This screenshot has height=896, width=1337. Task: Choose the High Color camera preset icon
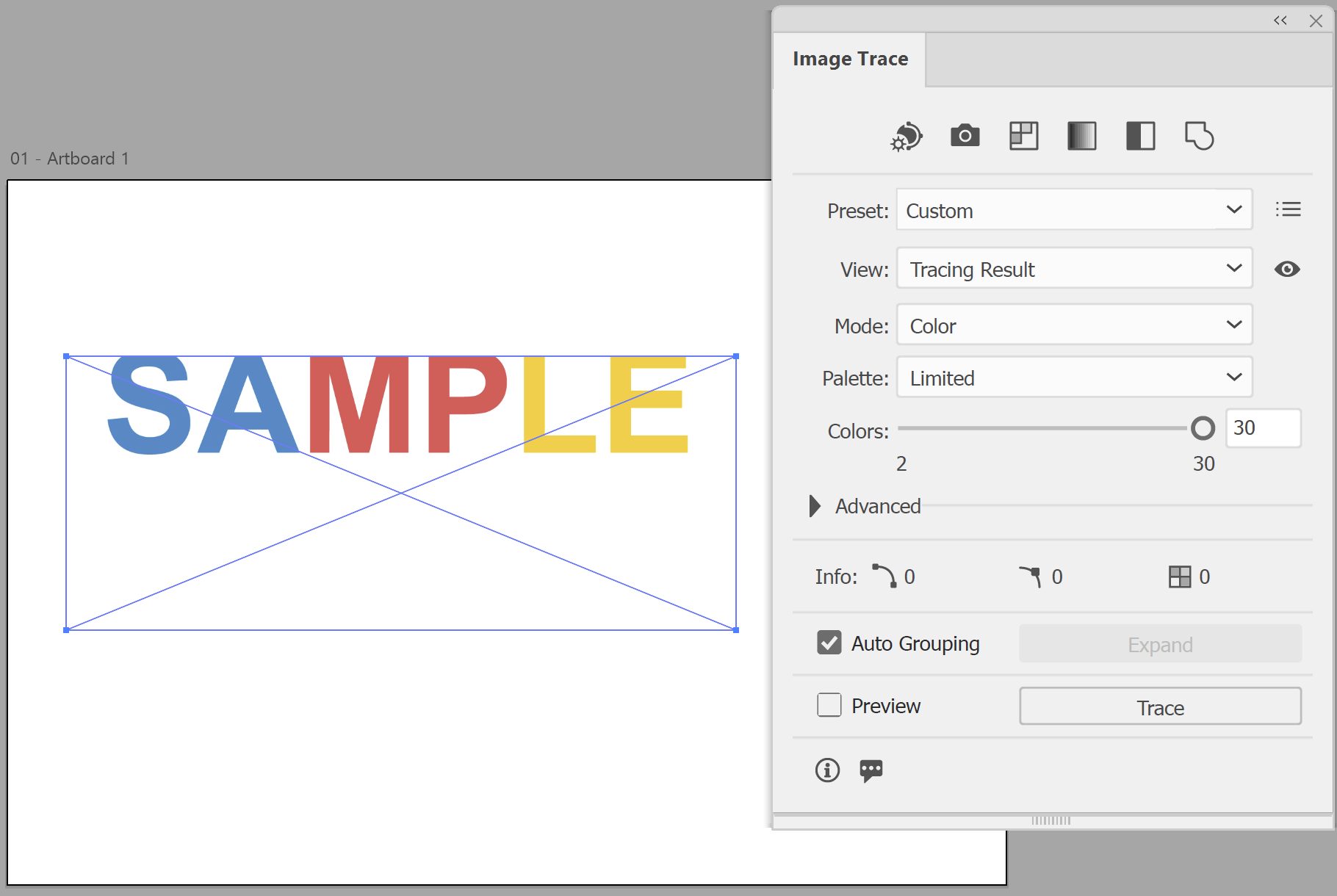click(965, 135)
